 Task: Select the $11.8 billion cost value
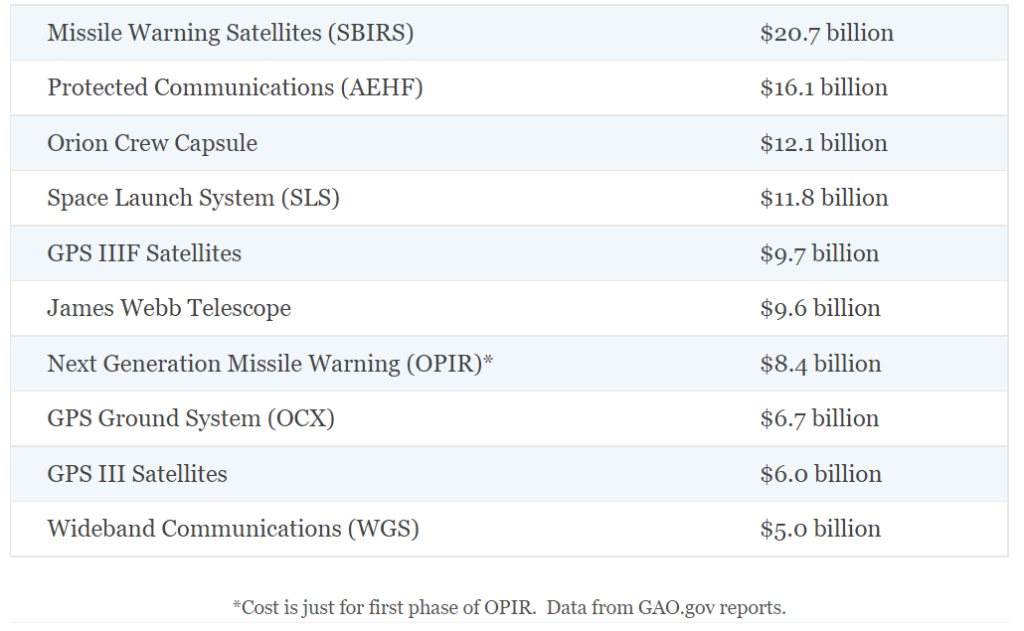(x=823, y=198)
